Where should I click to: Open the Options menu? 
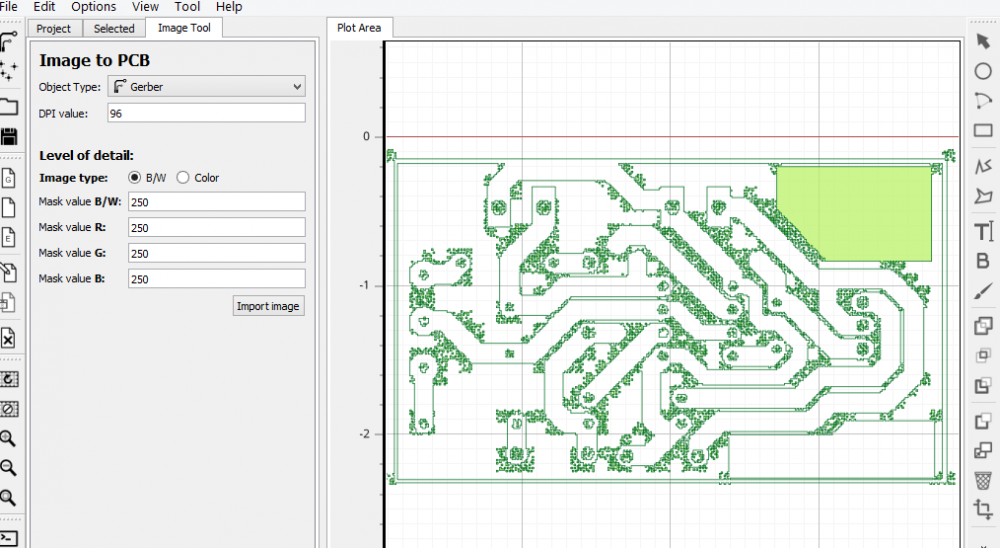tap(93, 7)
